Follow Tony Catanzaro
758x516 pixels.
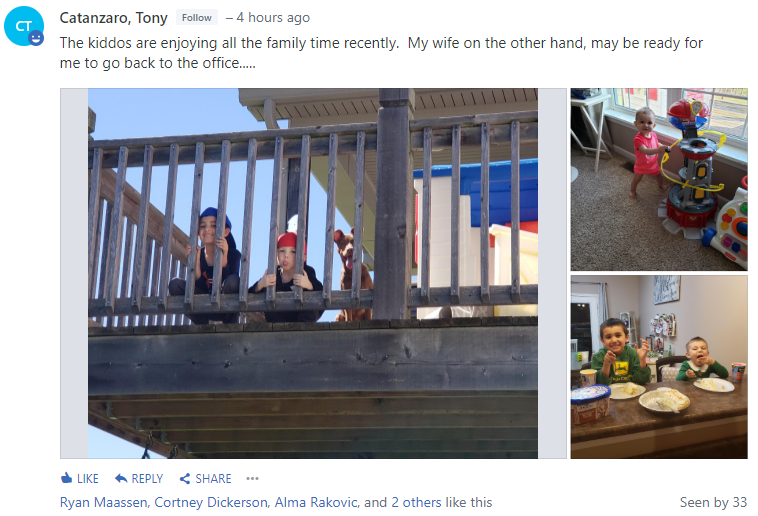tap(197, 17)
